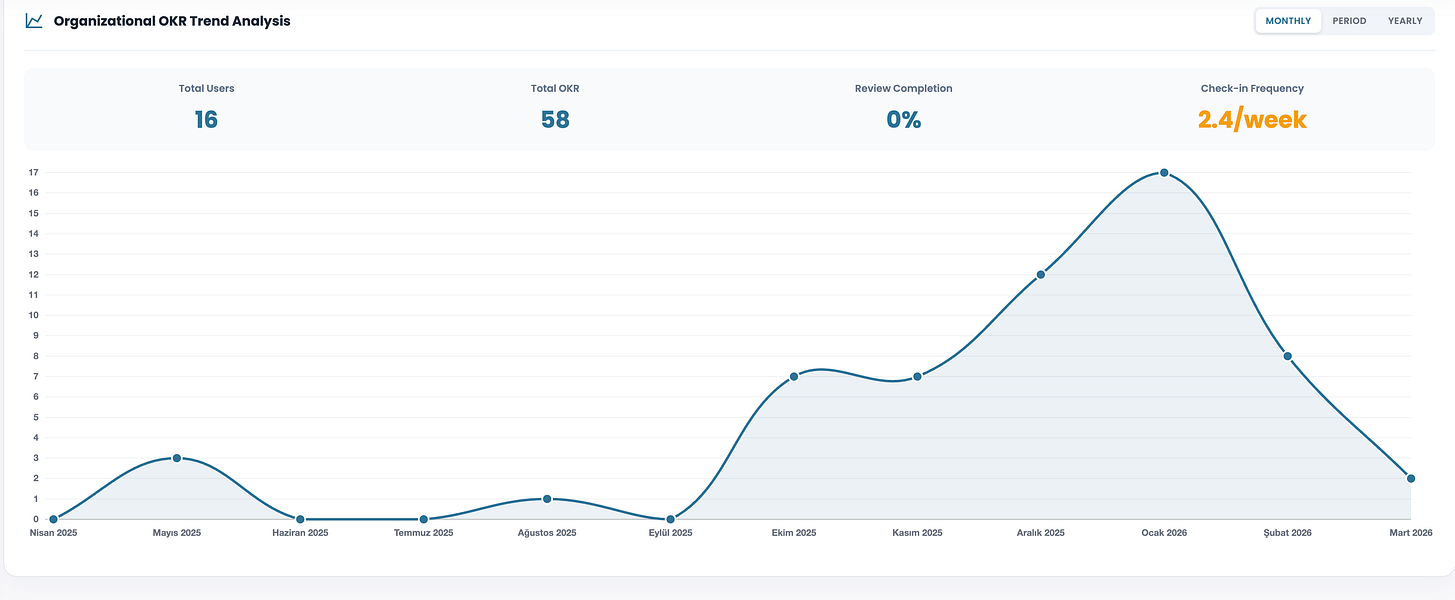
Task: Click the y-axis label 17
Action: click(x=33, y=173)
